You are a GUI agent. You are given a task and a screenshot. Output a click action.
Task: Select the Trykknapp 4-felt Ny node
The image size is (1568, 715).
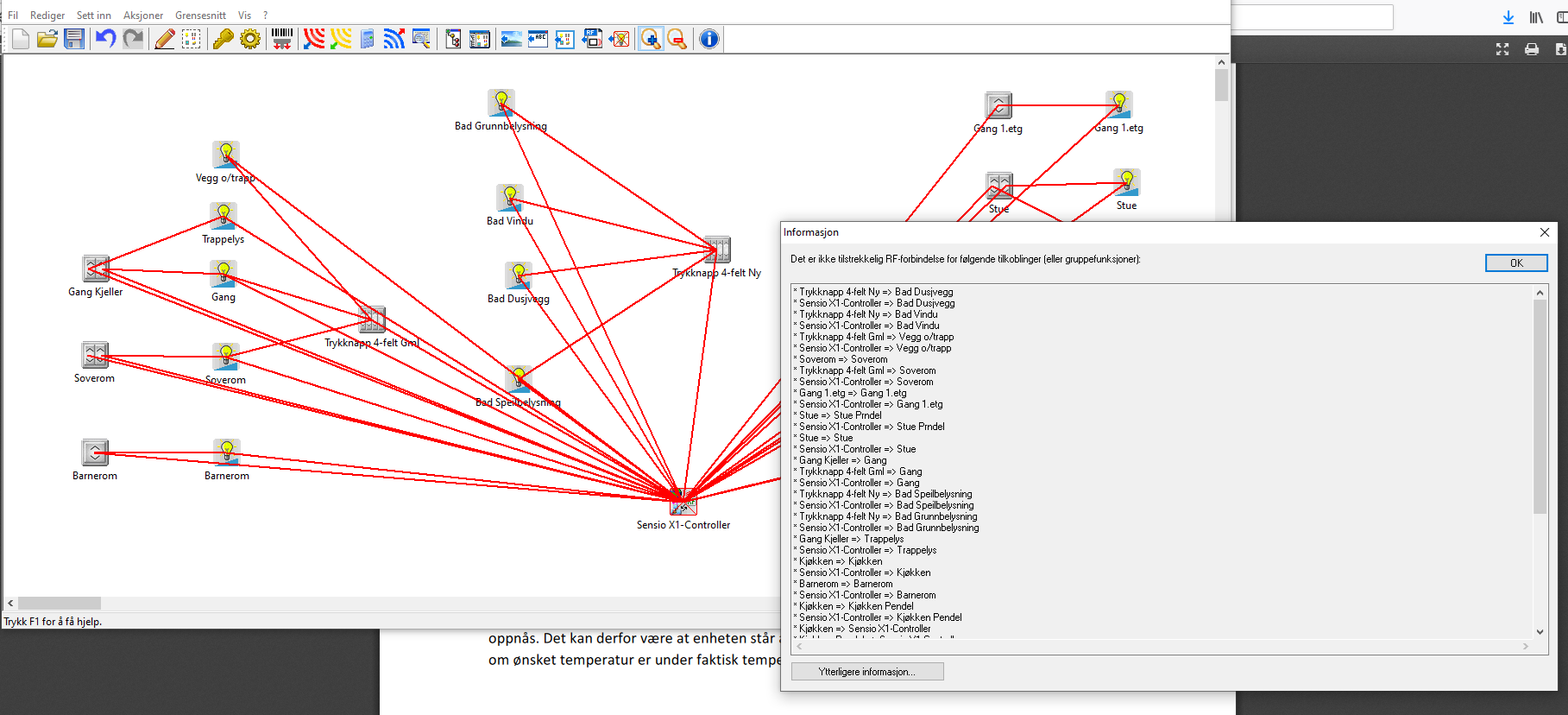click(717, 250)
